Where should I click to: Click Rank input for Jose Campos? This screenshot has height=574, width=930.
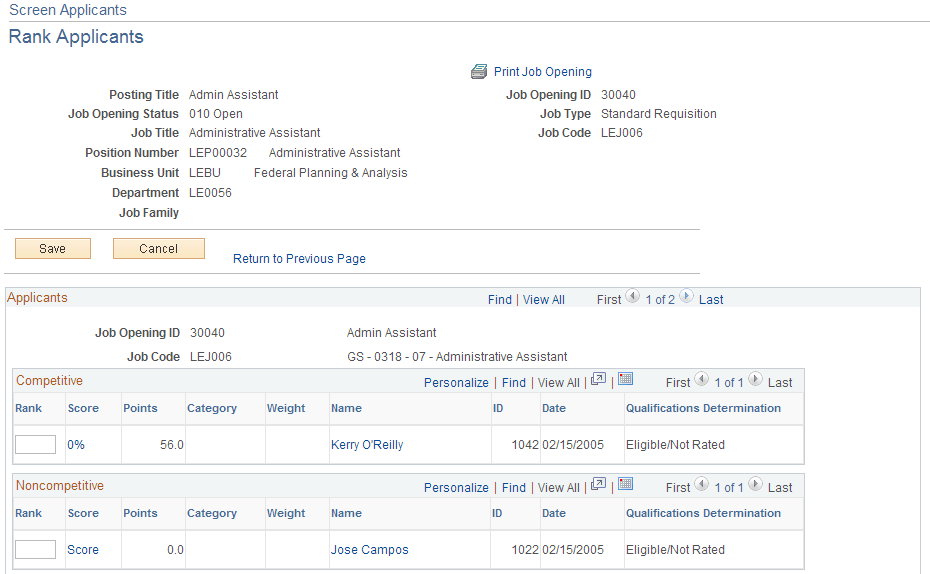[36, 550]
